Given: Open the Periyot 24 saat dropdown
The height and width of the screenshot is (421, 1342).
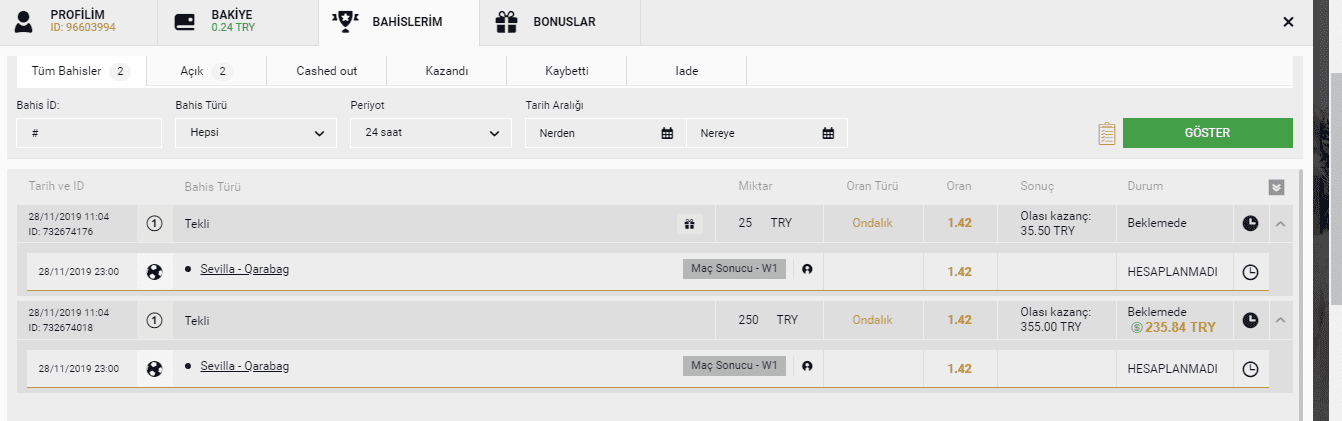Looking at the screenshot, I should tap(431, 133).
